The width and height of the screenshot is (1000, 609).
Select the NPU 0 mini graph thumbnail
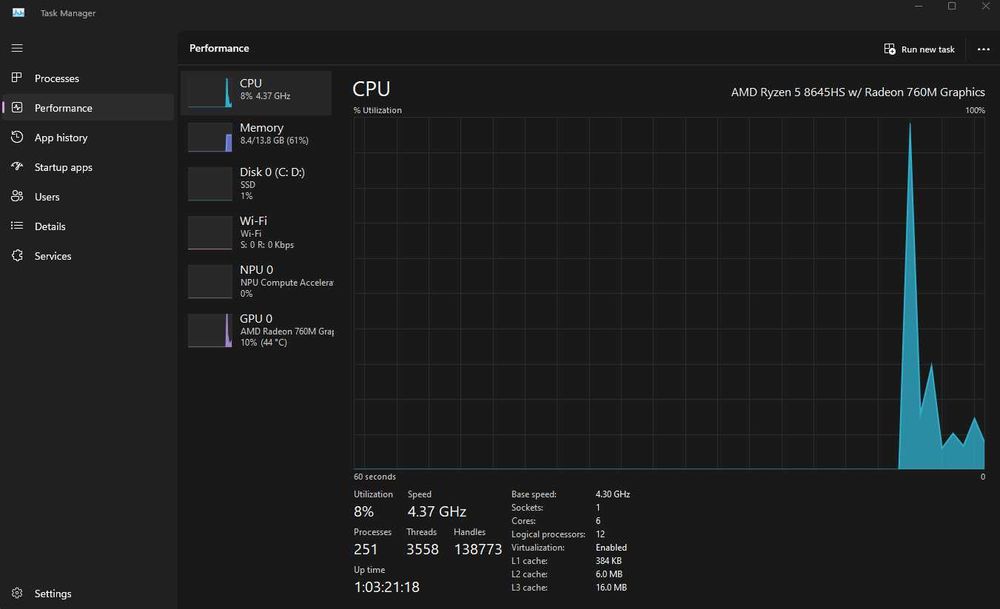tap(210, 282)
